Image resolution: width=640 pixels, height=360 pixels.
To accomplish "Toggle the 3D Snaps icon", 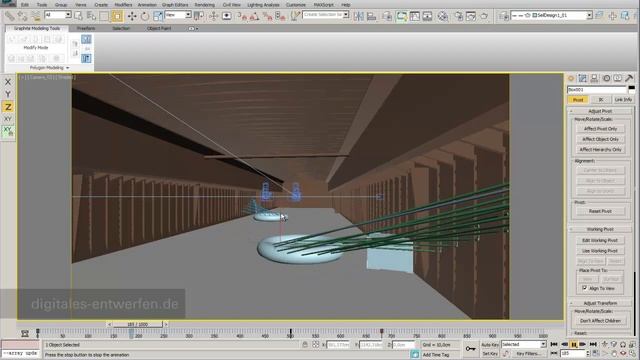I will pyautogui.click(x=242, y=16).
